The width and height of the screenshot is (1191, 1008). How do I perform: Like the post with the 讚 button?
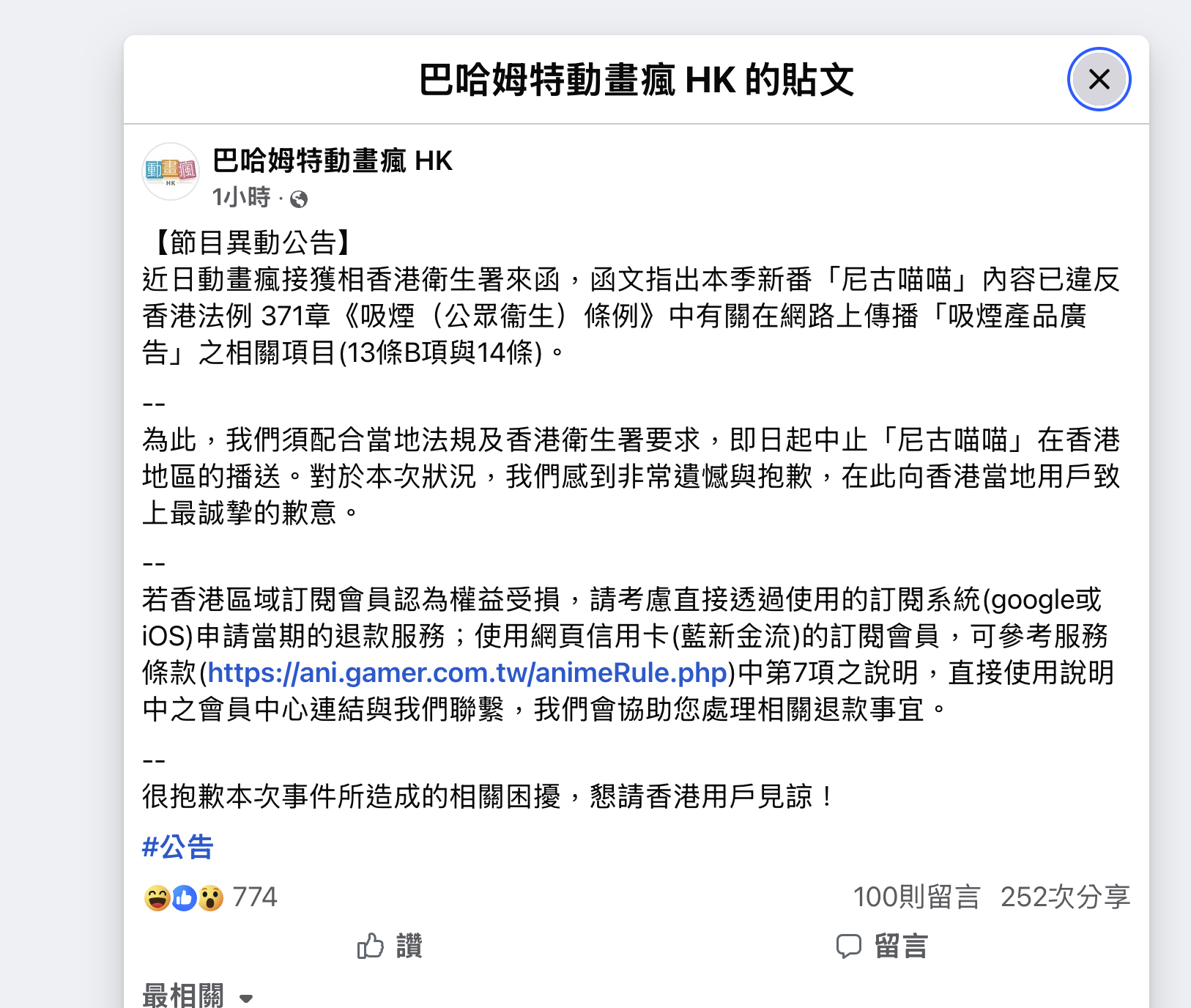coord(390,946)
